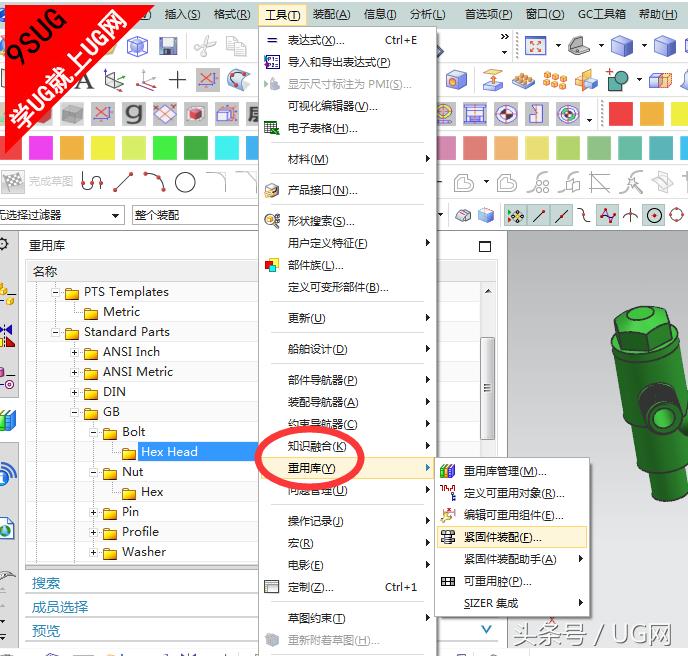Click the large g letter icon

pyautogui.click(x=133, y=114)
